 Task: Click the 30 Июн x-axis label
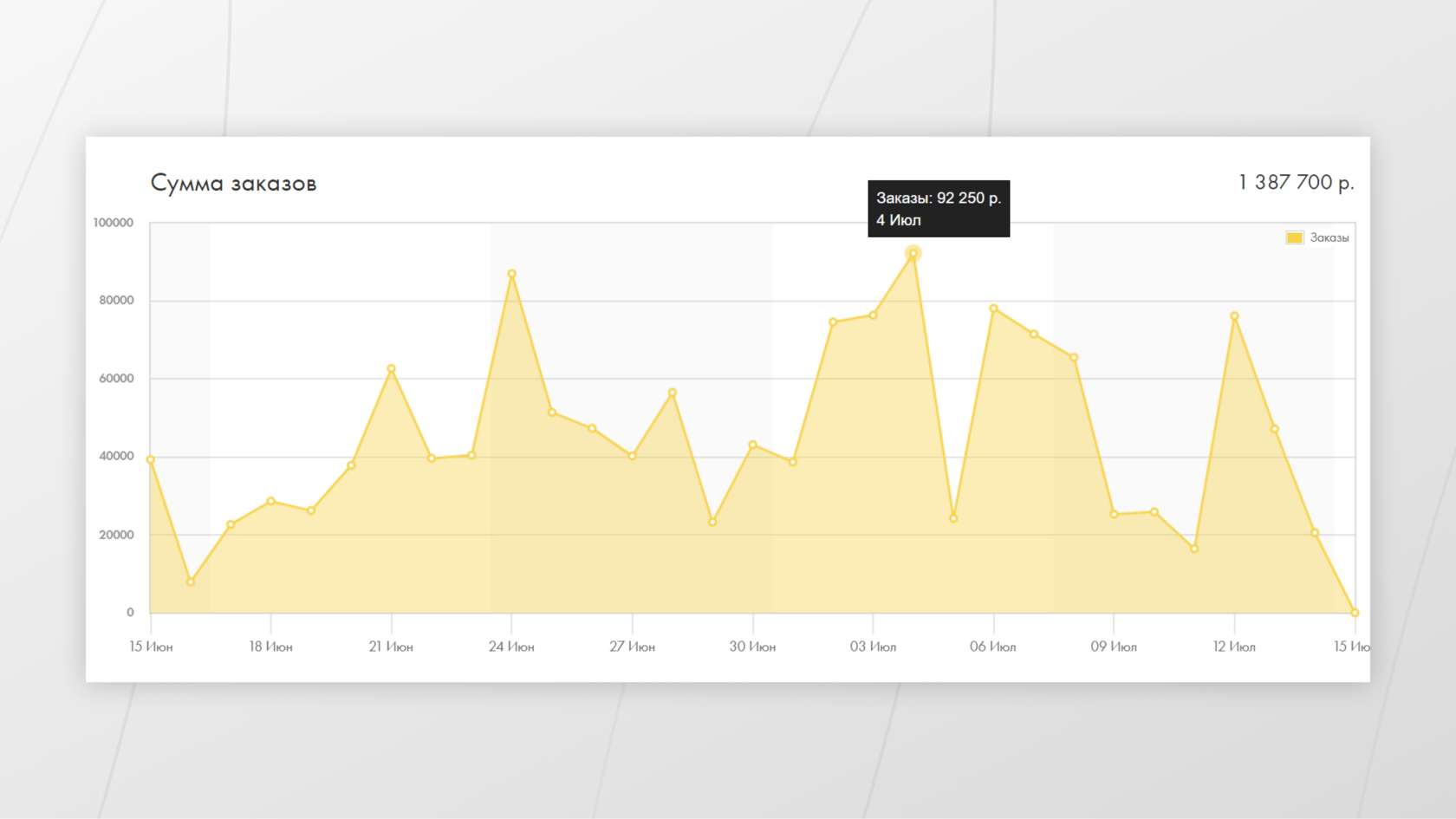coord(752,647)
